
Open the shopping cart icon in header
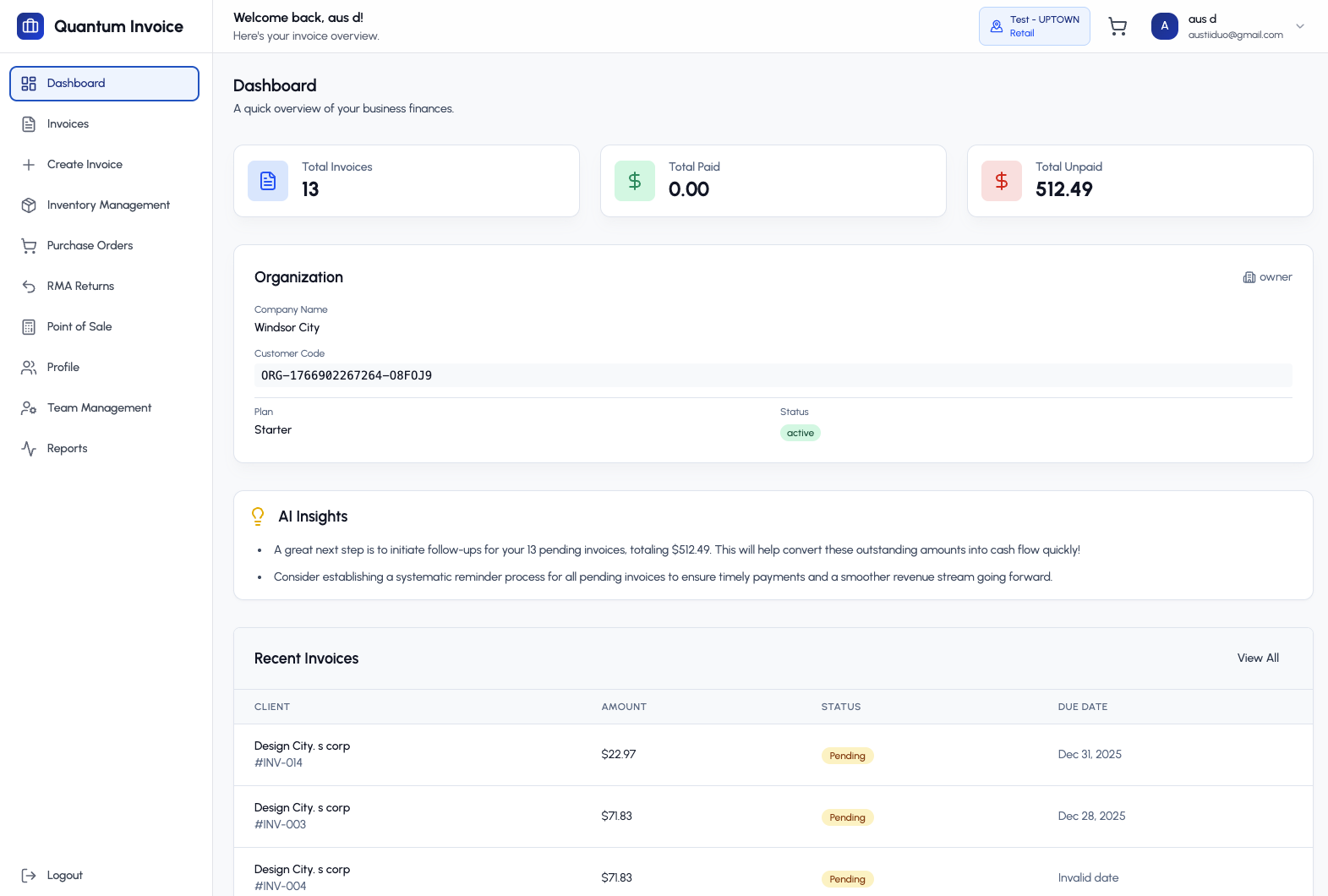pos(1118,27)
